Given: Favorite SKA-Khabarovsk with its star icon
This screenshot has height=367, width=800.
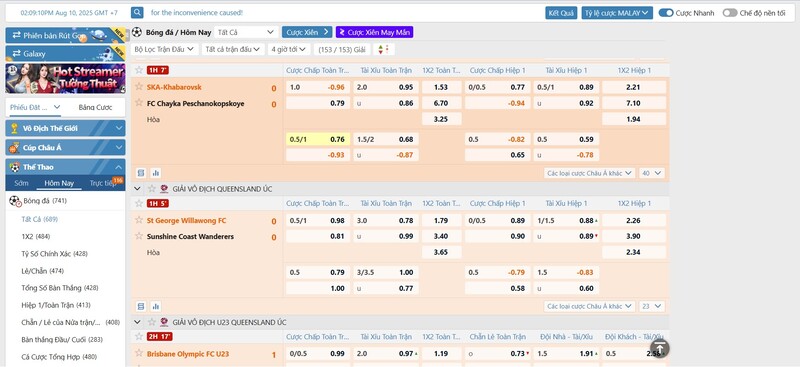Looking at the screenshot, I should (138, 87).
